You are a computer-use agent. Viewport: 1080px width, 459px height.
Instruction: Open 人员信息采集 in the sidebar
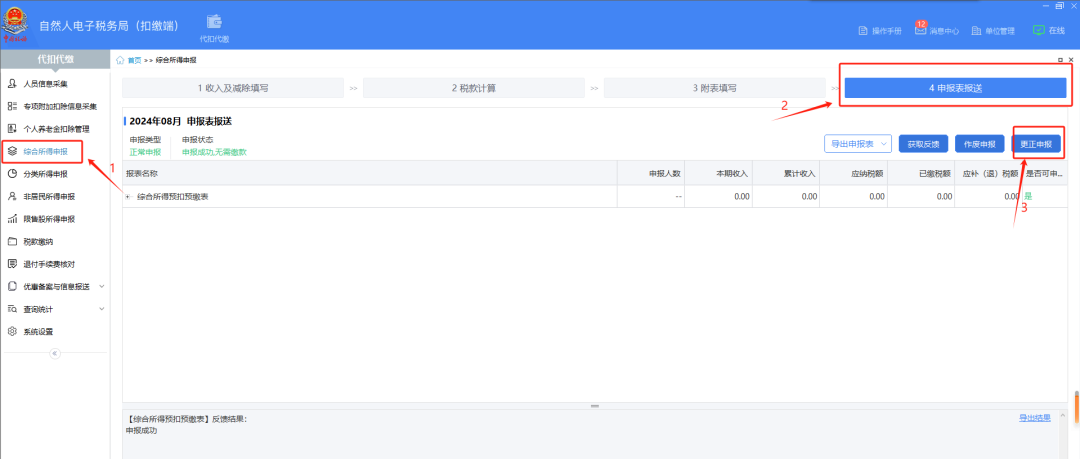pyautogui.click(x=51, y=83)
